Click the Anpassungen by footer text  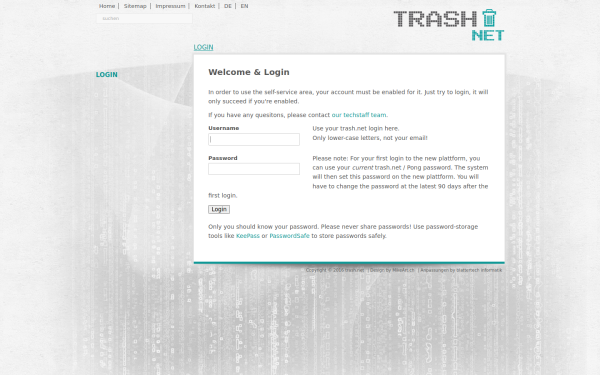(x=461, y=270)
